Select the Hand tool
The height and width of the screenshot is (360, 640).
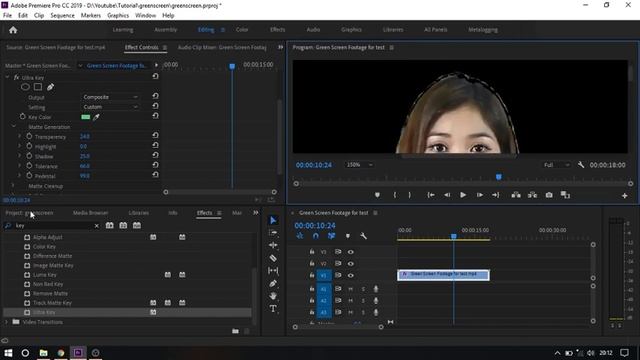pos(273,296)
